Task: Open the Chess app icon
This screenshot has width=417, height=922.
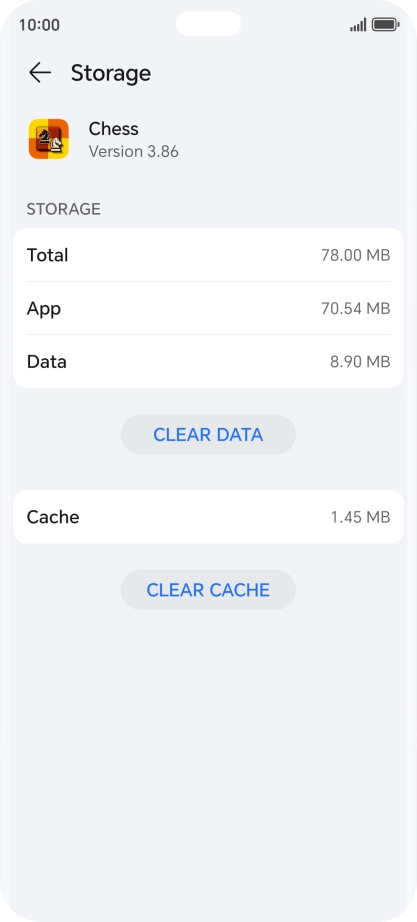Action: 49,139
